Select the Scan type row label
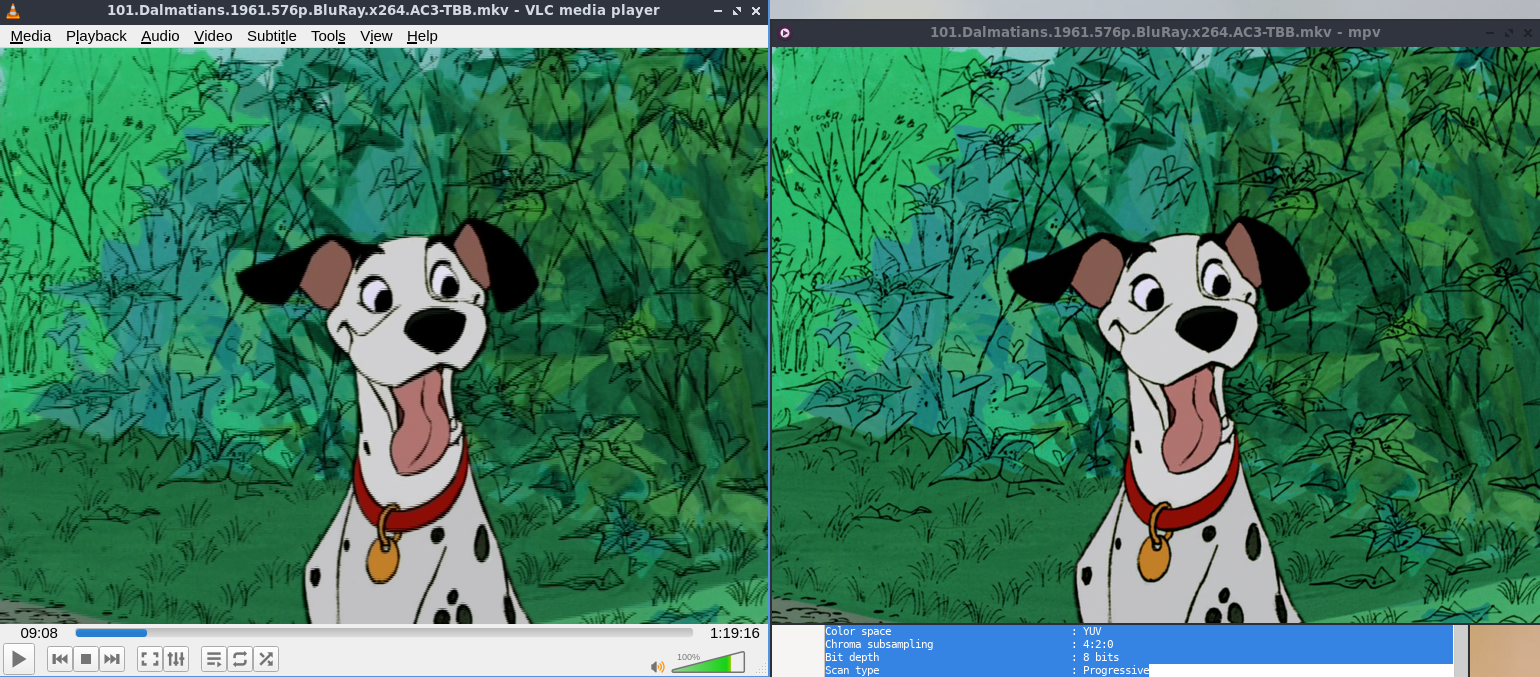This screenshot has height=677, width=1540. point(852,671)
